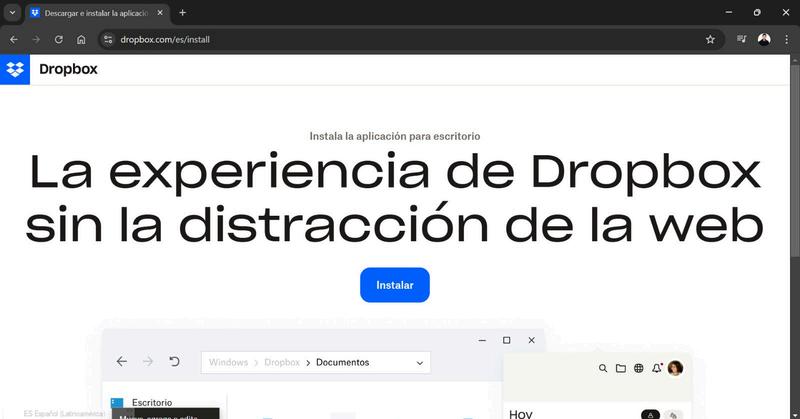Click 'Windows' in the illustration breadcrumb
800x419 pixels.
pos(228,362)
